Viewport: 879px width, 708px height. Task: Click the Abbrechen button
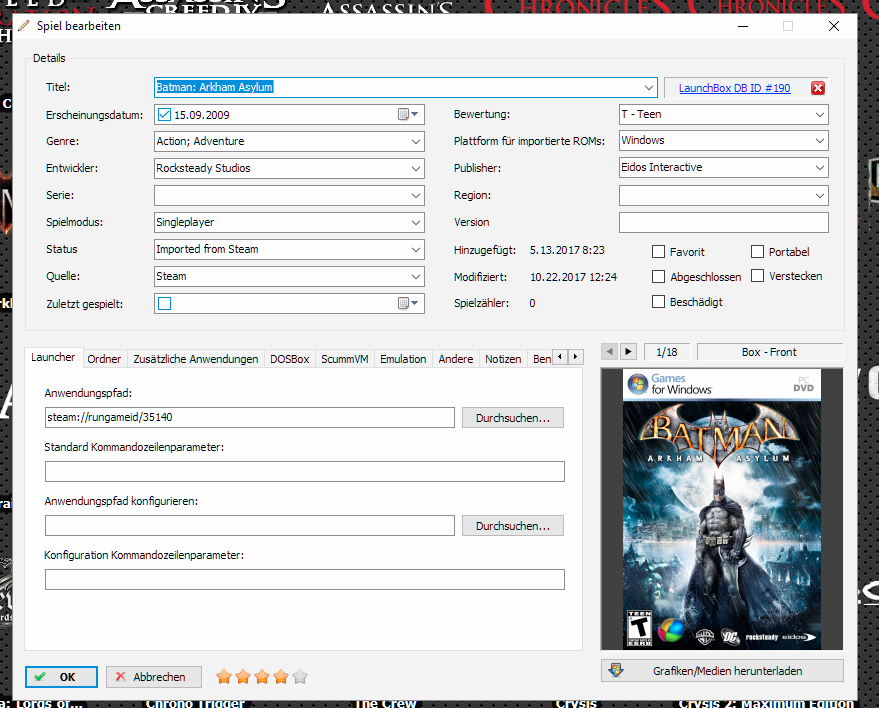point(154,677)
